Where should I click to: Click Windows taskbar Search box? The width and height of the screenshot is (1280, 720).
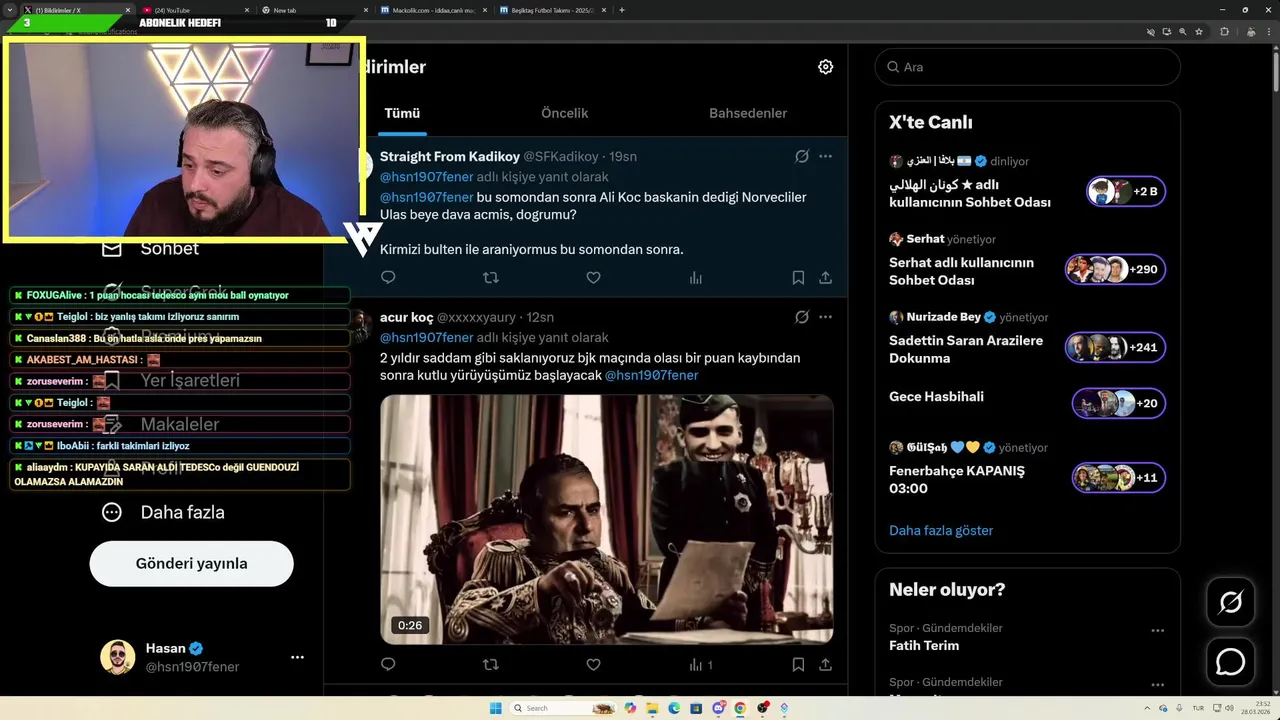(x=564, y=708)
